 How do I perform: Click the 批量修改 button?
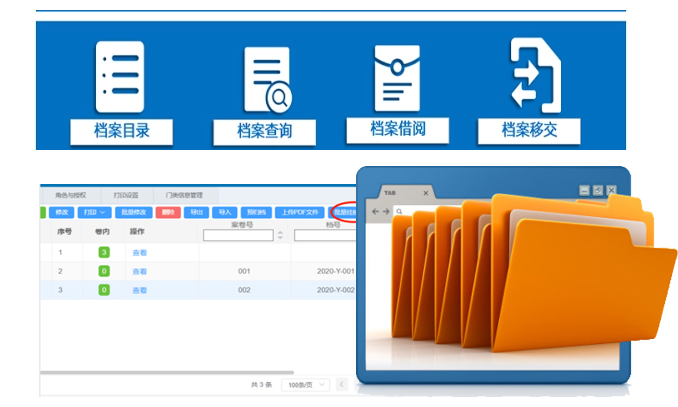click(x=132, y=212)
